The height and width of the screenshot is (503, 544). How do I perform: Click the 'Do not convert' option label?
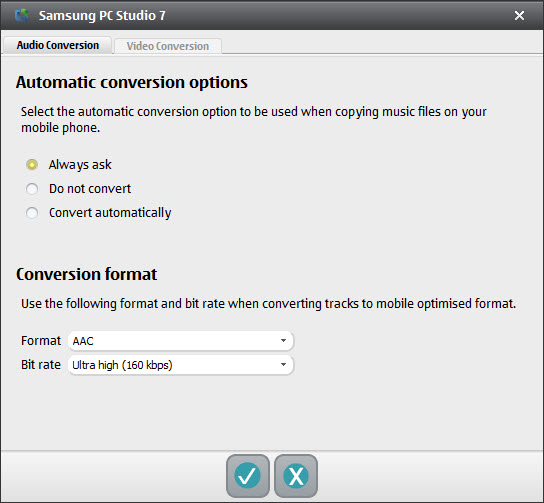(90, 189)
